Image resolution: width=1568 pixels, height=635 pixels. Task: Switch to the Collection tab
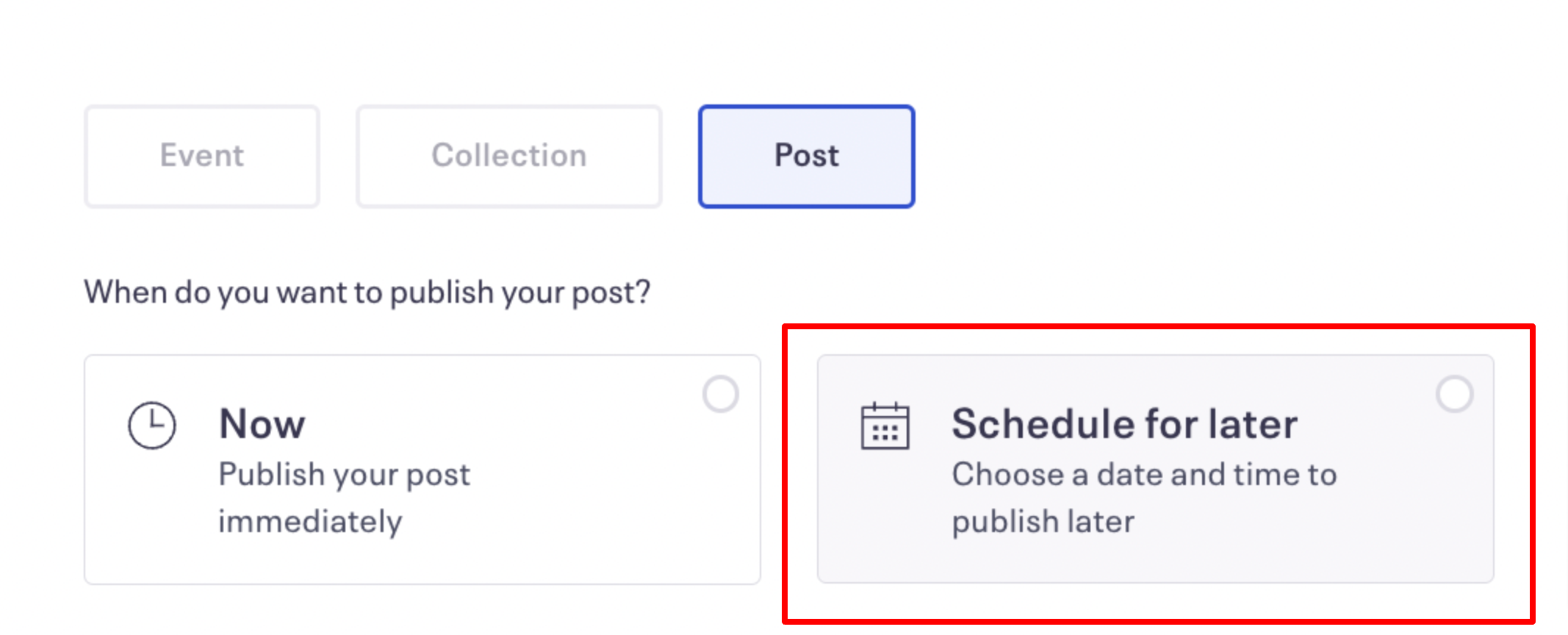508,156
